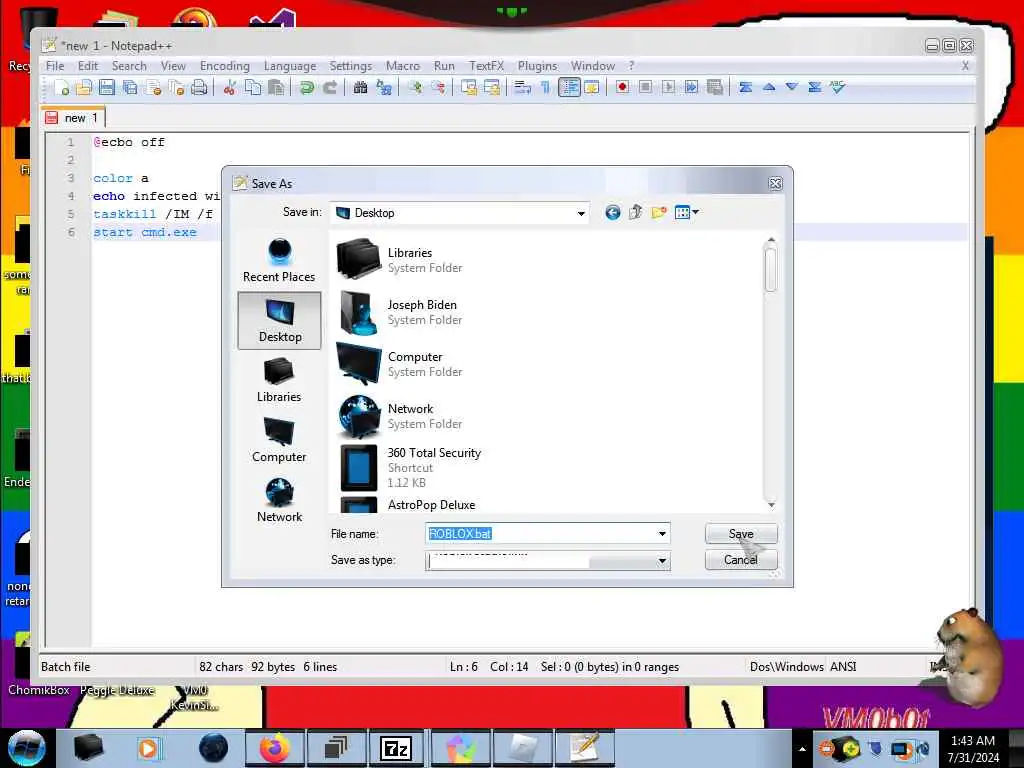Click the Find binoculars icon
This screenshot has height=768, width=1024.
point(360,88)
